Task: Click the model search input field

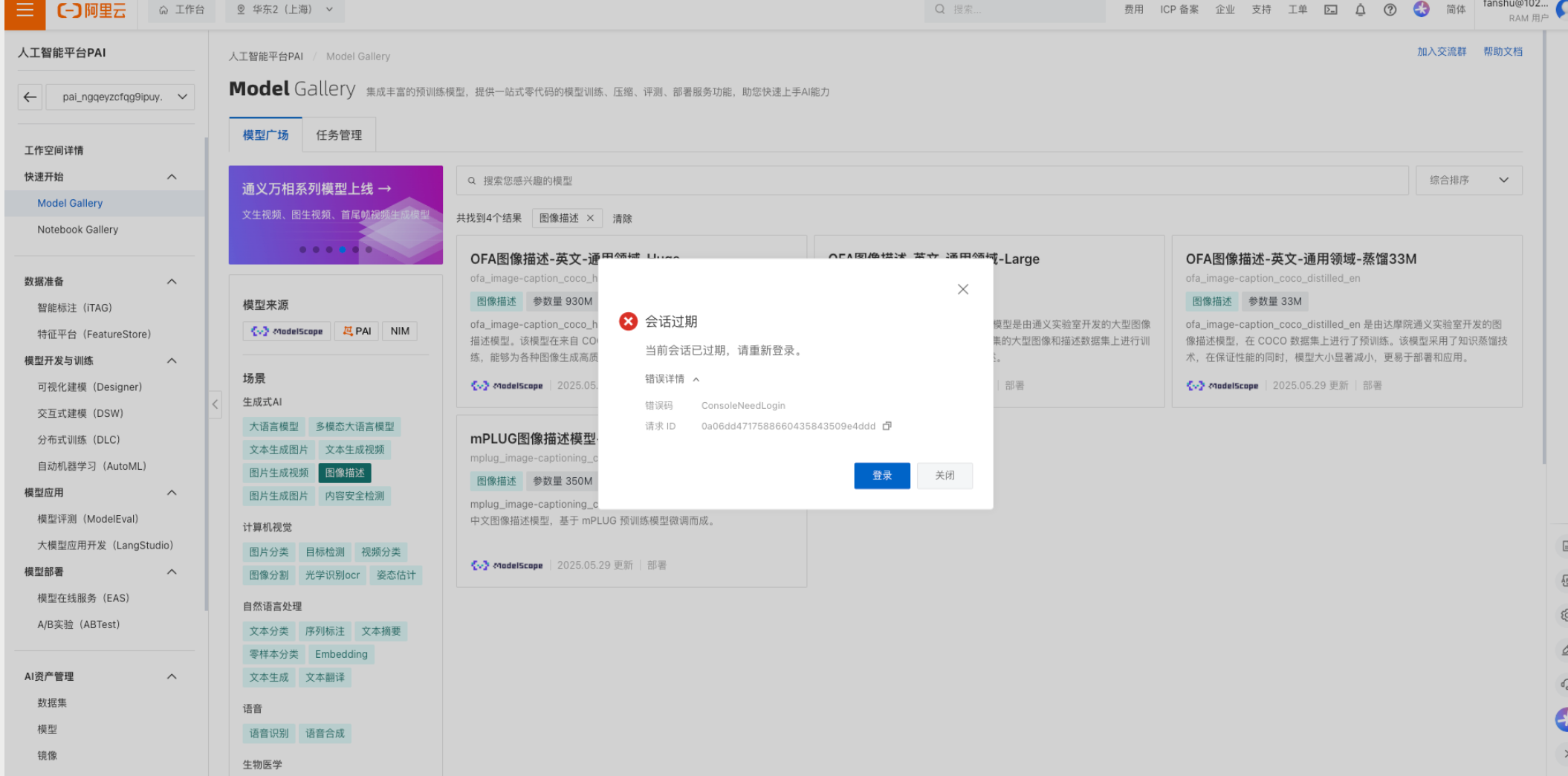Action: point(932,181)
